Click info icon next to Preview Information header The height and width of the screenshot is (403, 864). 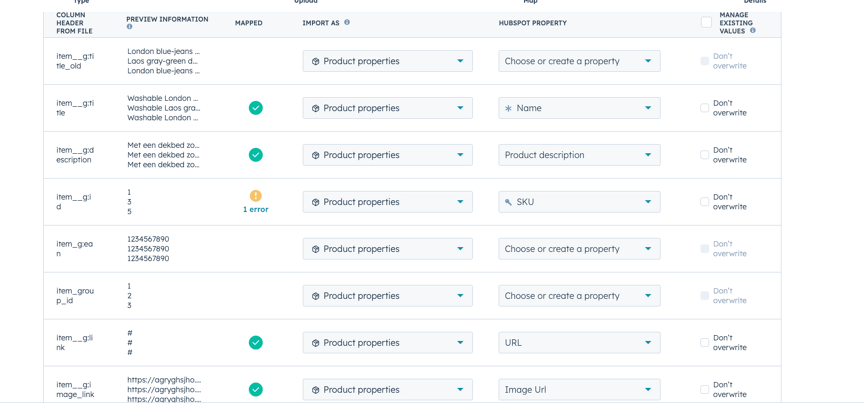tap(129, 26)
